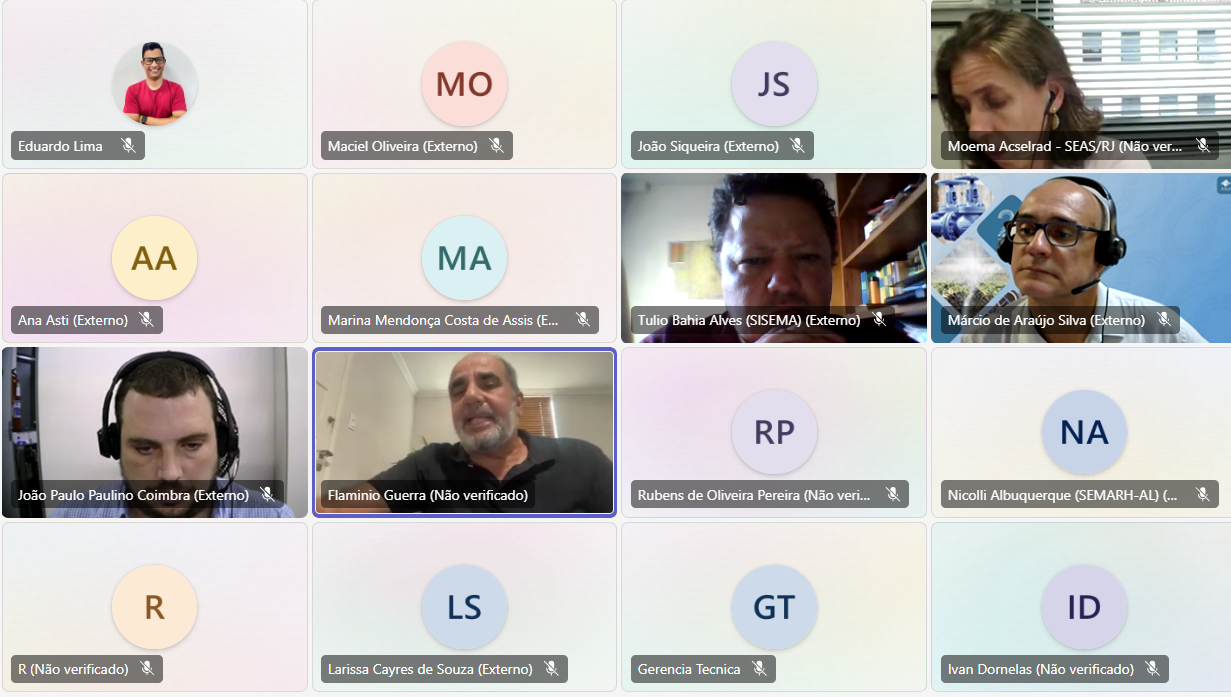Click Ivan Dornelas' muted microphone icon
This screenshot has height=697, width=1231.
[1152, 669]
